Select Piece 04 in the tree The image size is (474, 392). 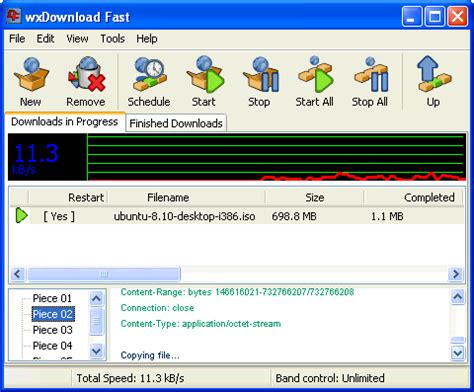point(52,346)
